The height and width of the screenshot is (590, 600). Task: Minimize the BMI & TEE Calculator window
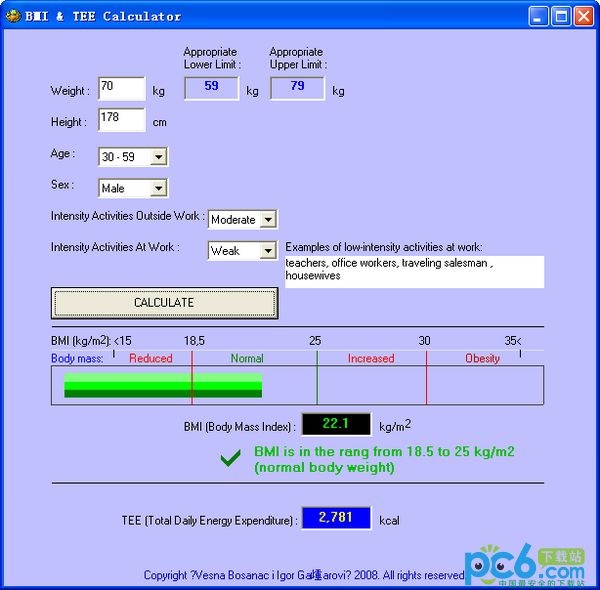[x=538, y=16]
